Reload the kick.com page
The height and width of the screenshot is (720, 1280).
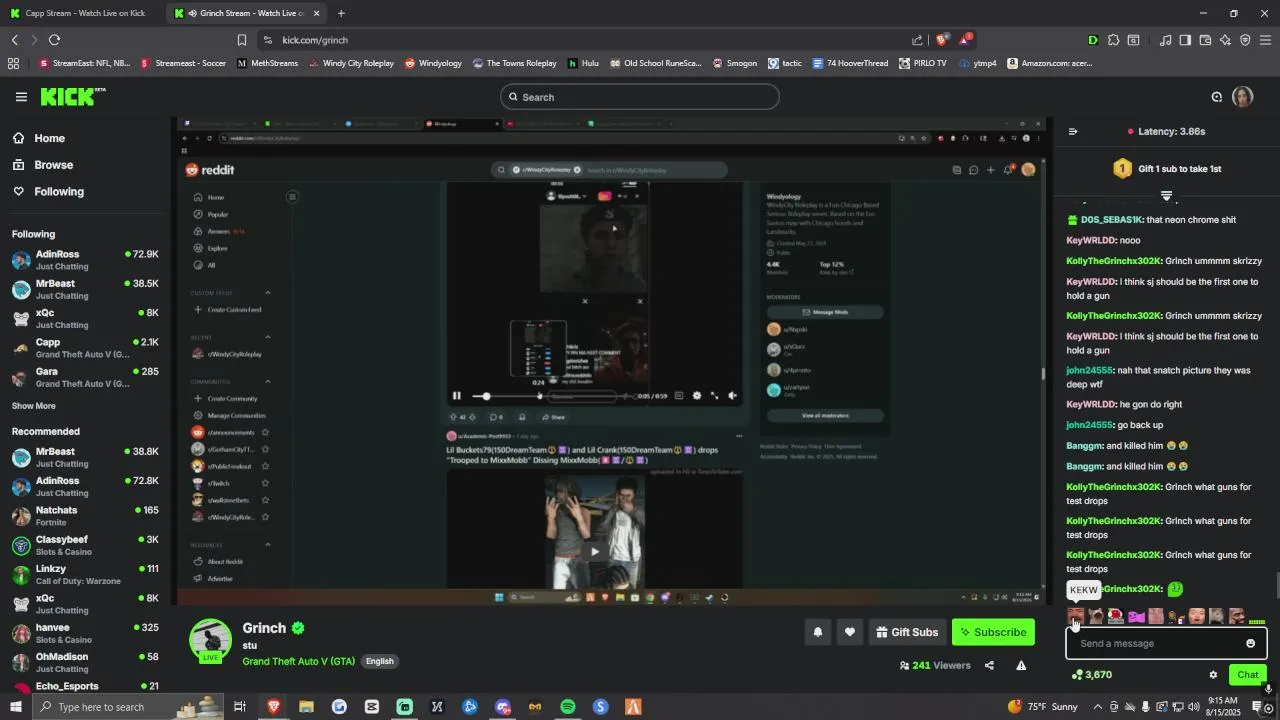pyautogui.click(x=54, y=40)
